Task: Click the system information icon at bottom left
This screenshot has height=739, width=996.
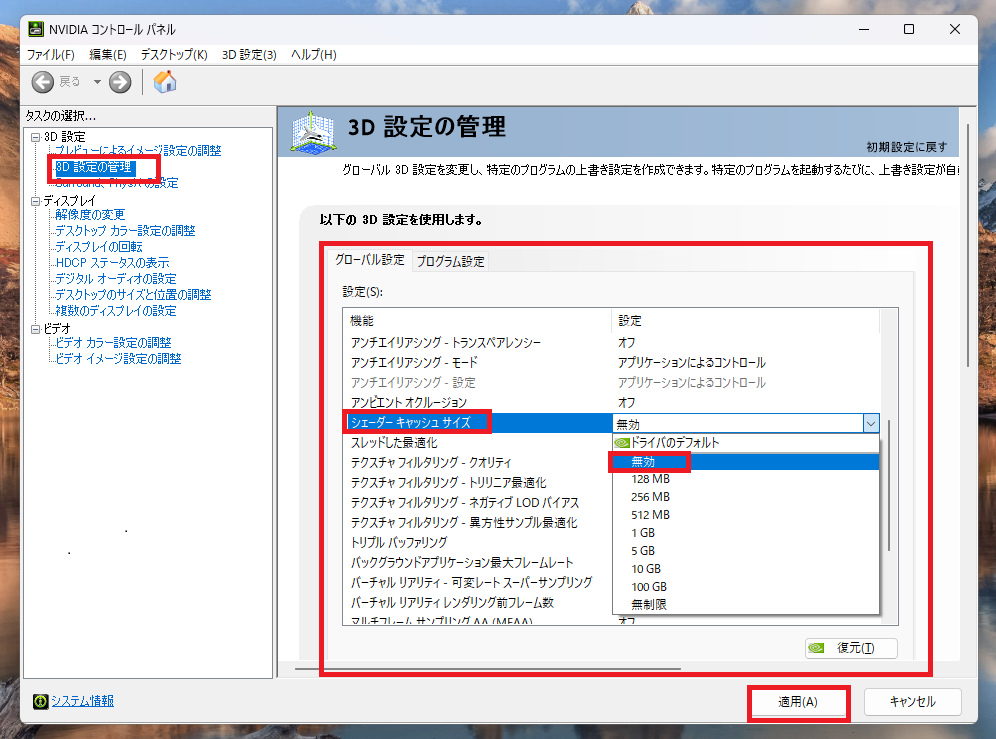Action: (40, 701)
